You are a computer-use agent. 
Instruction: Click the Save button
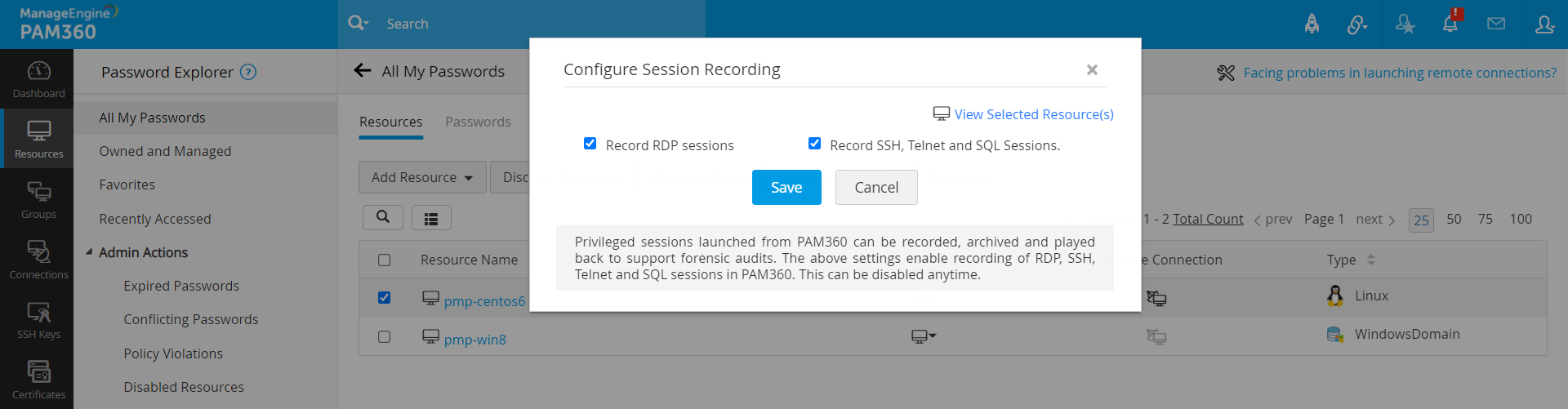point(786,187)
